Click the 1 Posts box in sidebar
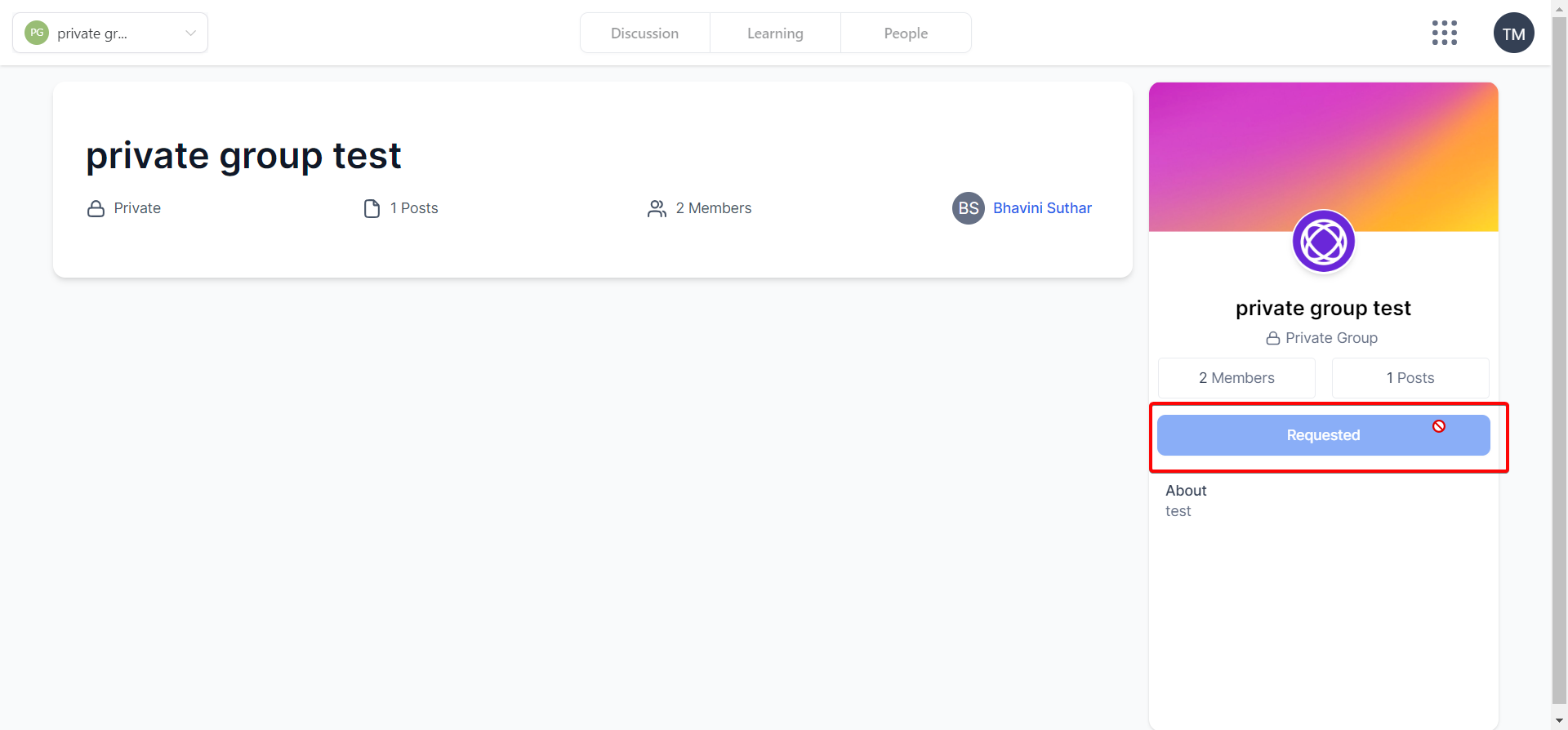 1410,378
